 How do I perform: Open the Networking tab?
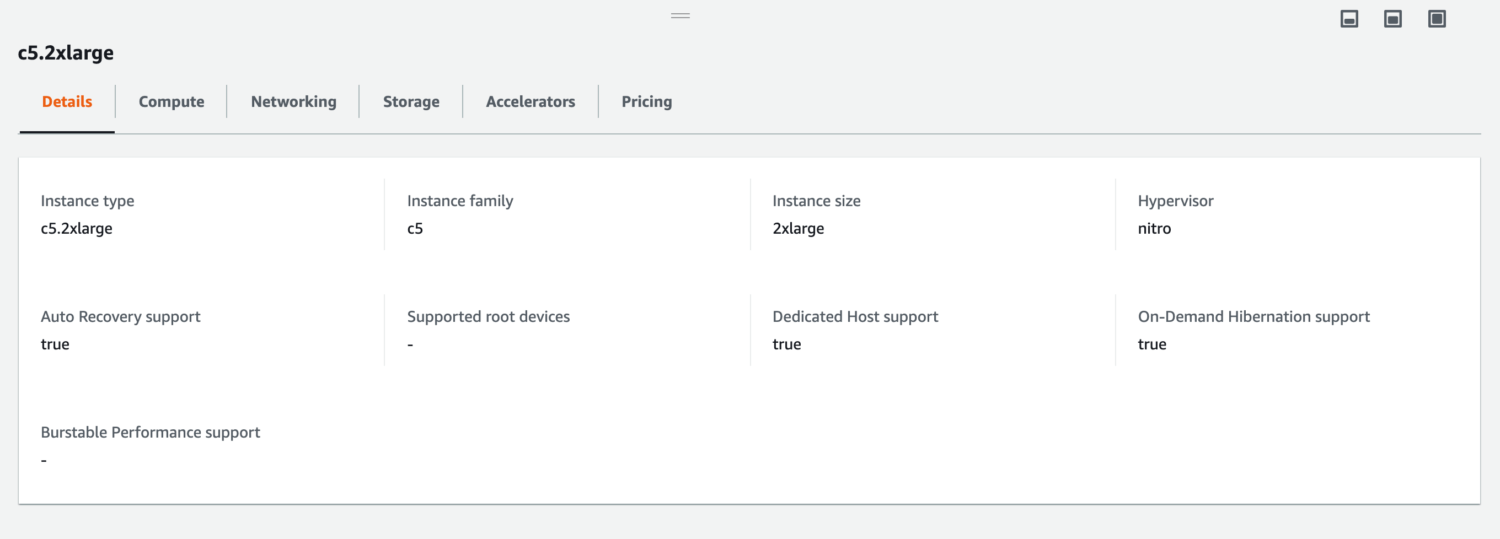[293, 102]
